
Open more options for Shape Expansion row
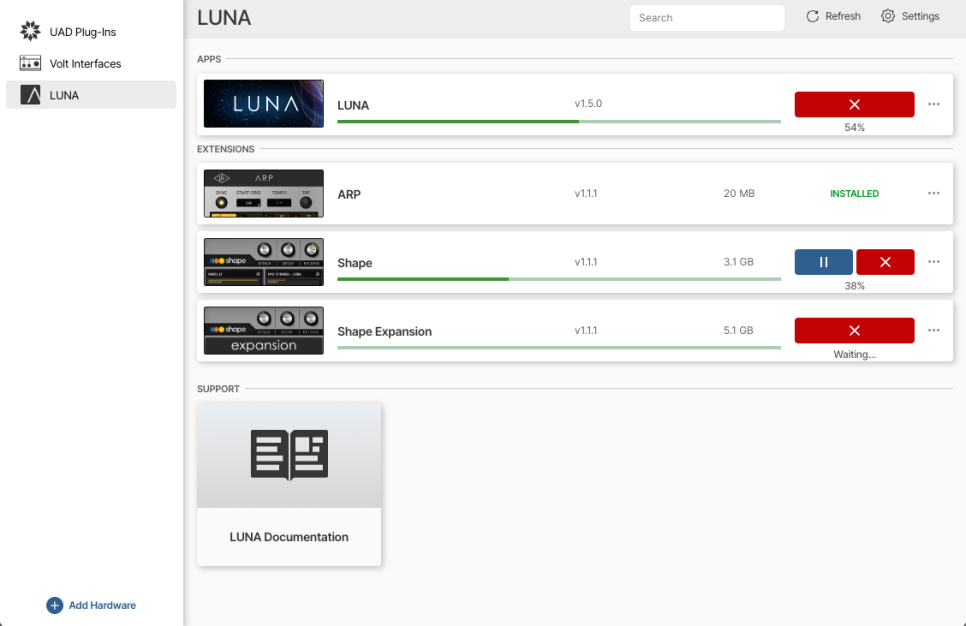point(933,330)
